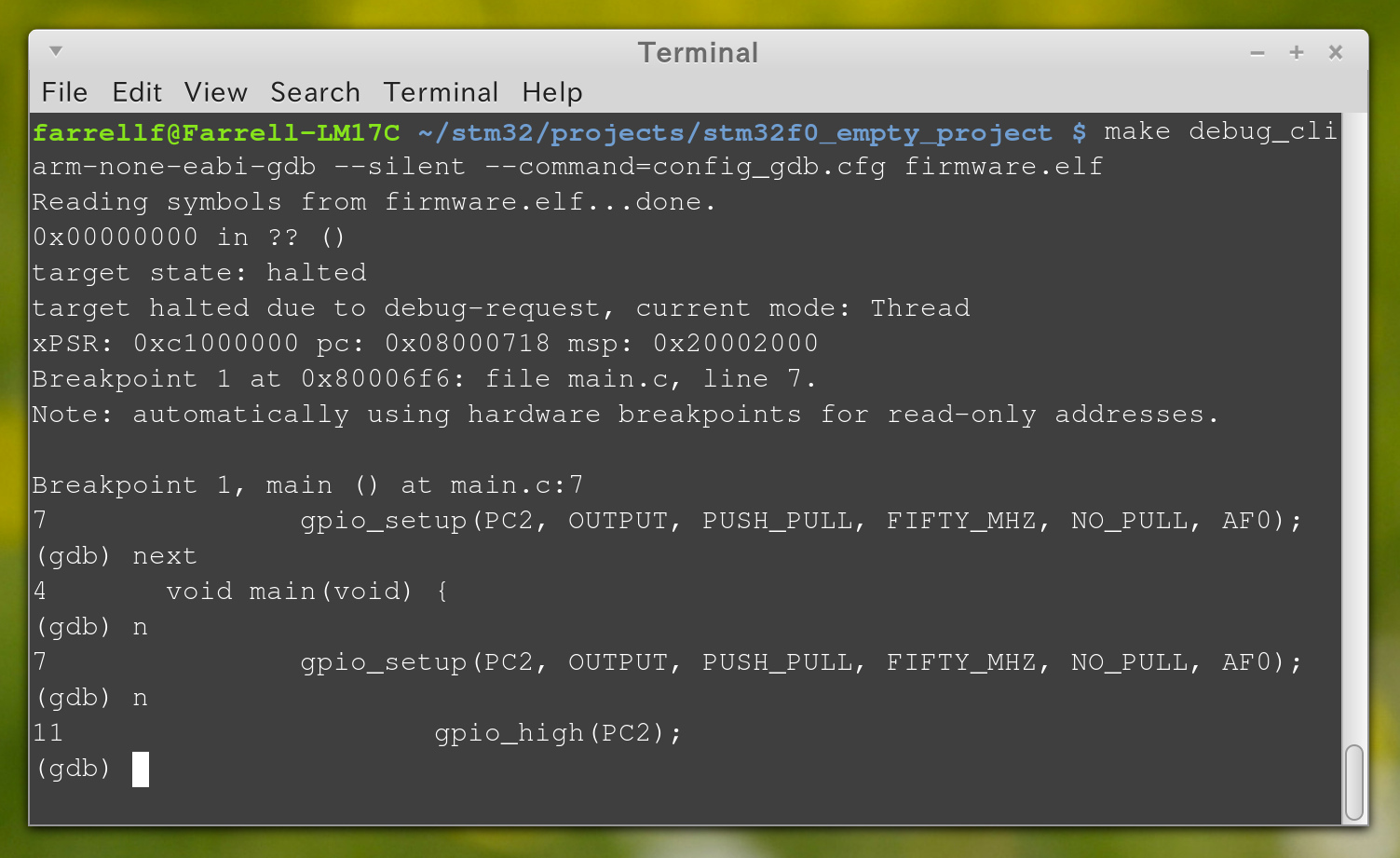This screenshot has height=858, width=1400.
Task: Click the 'make debug_cli' command text
Action: (1220, 131)
